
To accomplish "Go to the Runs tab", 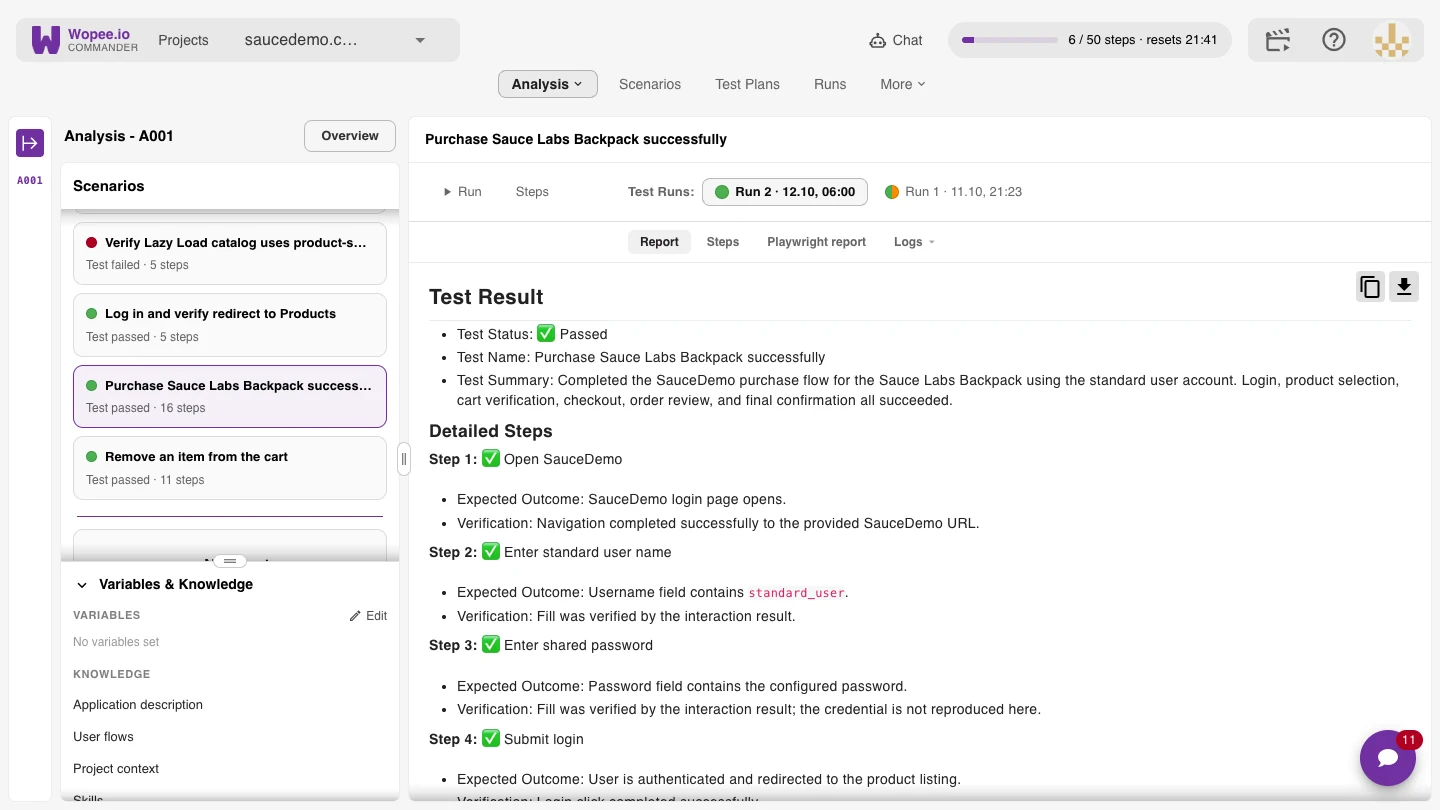I will pyautogui.click(x=830, y=84).
